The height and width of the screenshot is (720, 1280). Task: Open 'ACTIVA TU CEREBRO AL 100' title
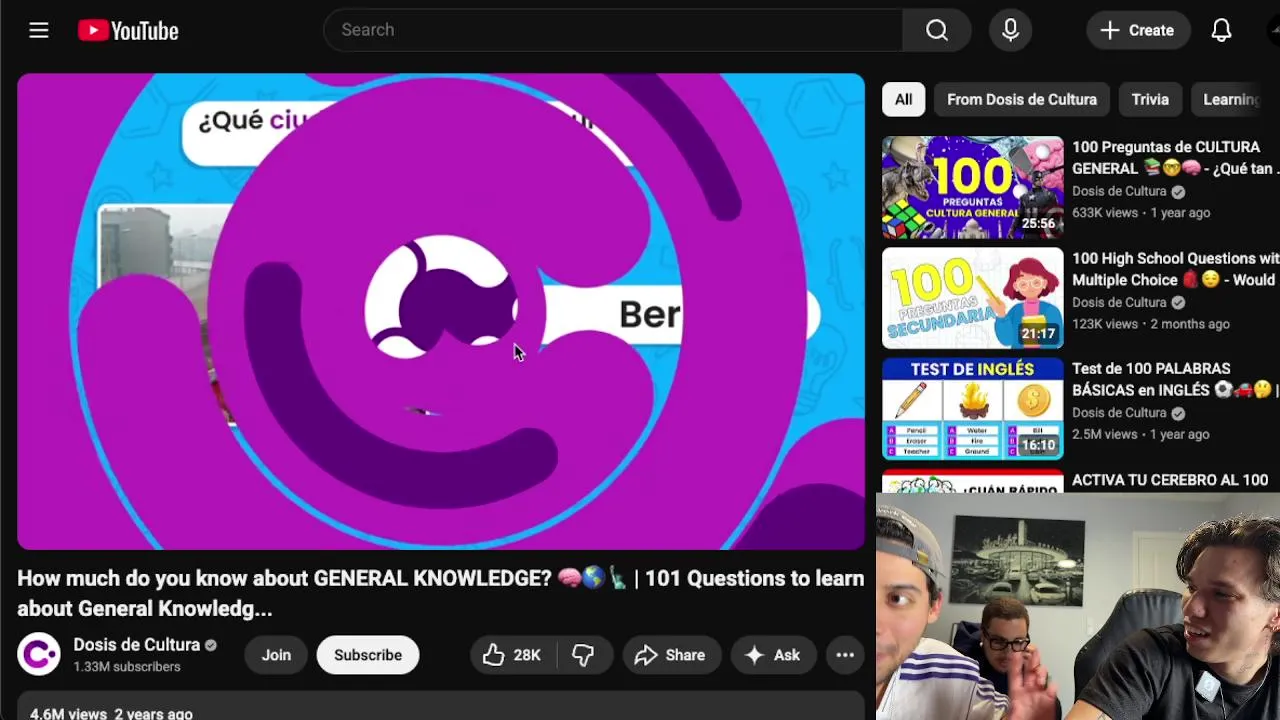(x=1170, y=480)
